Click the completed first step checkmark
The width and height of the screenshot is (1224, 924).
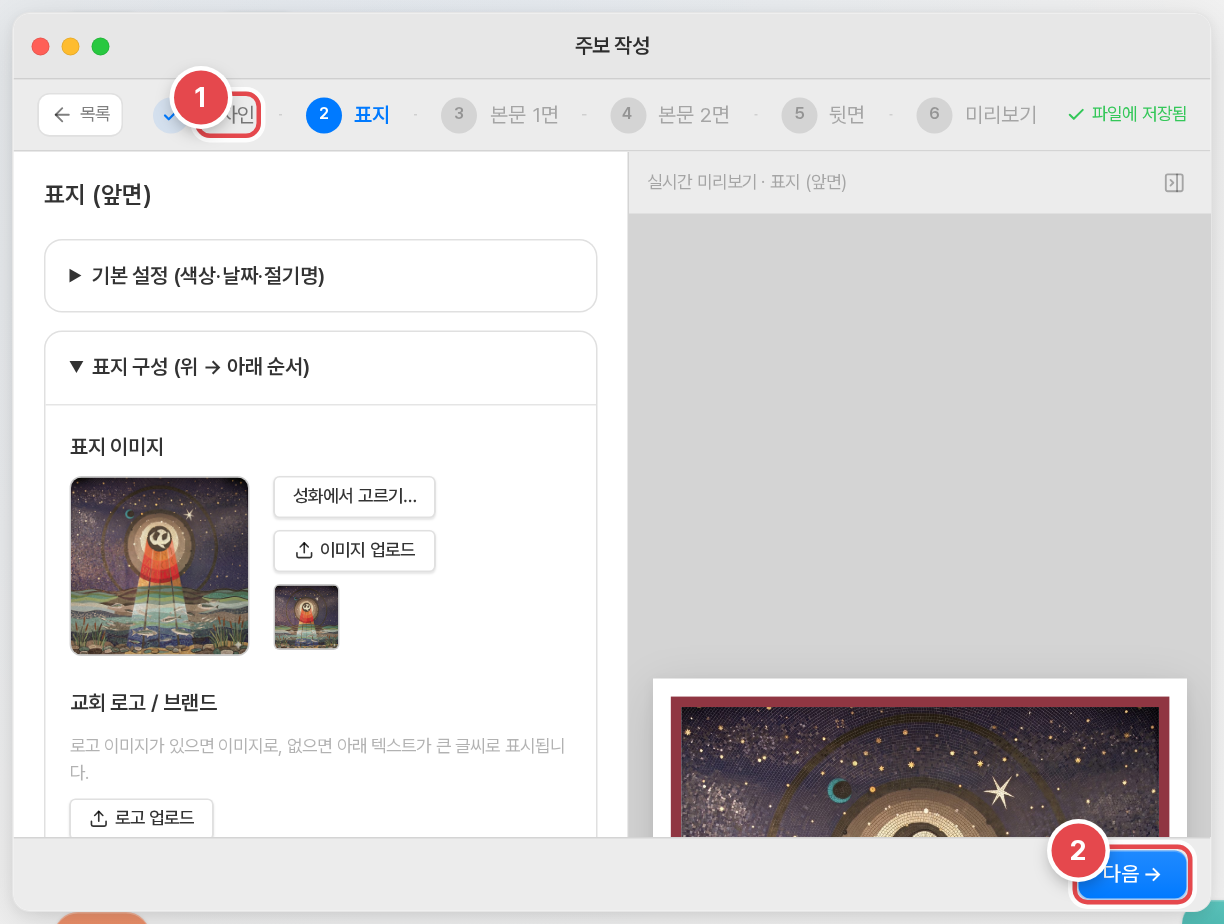[x=168, y=115]
